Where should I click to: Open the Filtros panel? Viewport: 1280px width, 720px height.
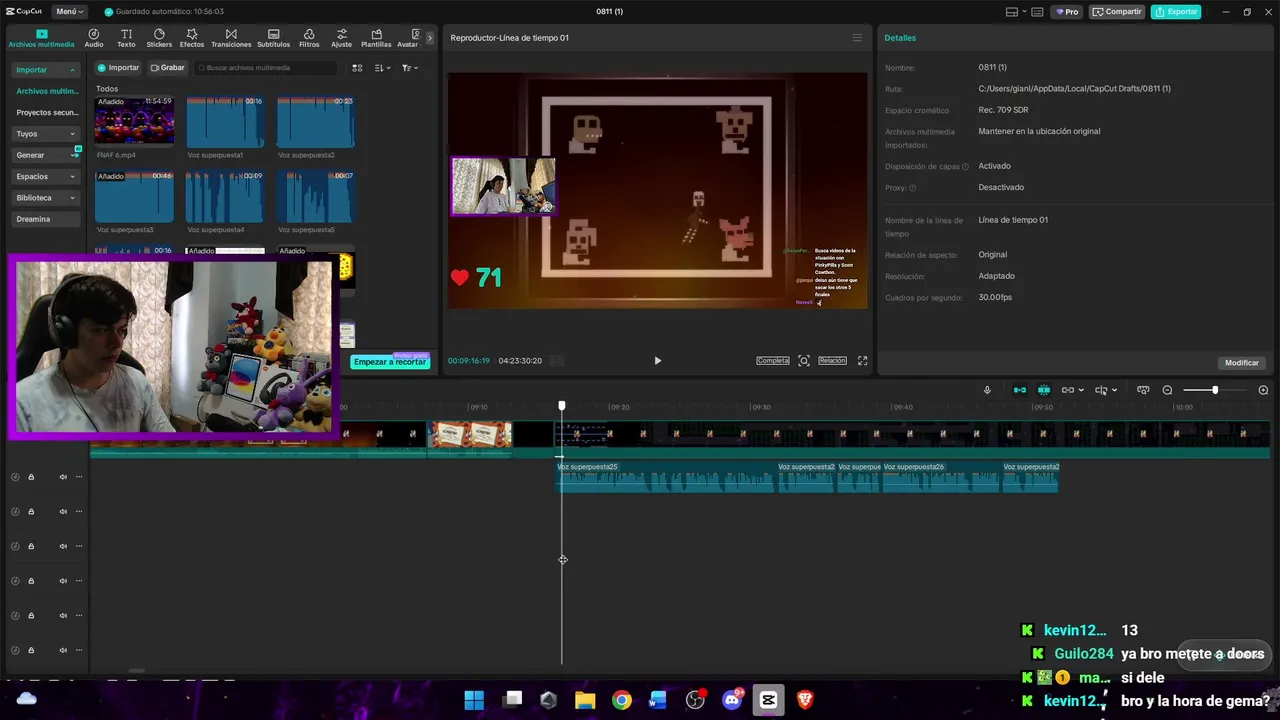click(309, 38)
